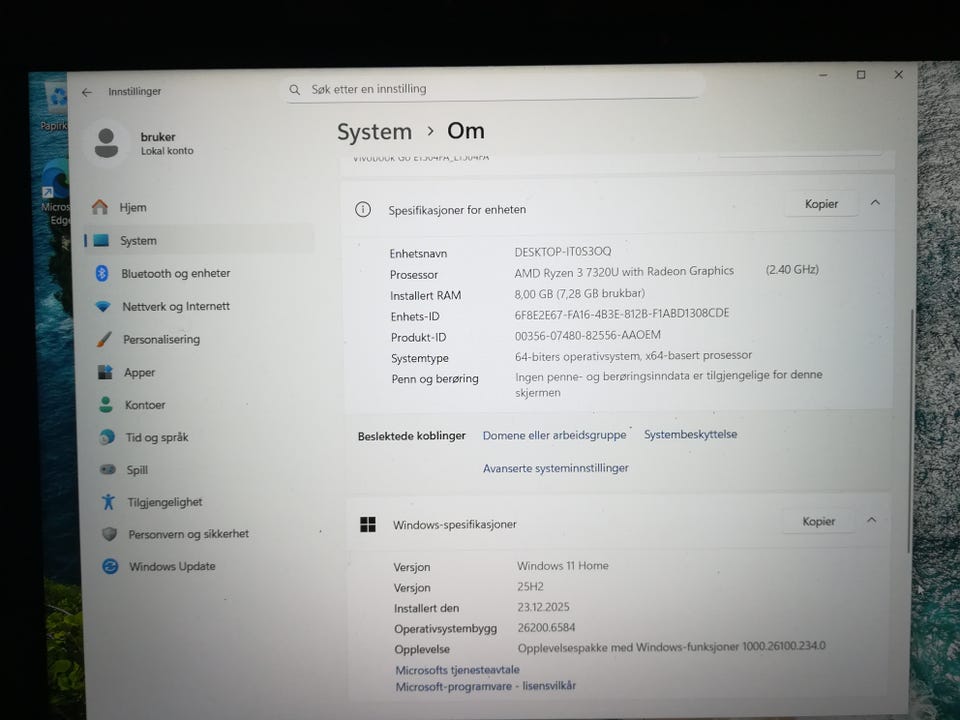Open the bruker account avatar

107,143
